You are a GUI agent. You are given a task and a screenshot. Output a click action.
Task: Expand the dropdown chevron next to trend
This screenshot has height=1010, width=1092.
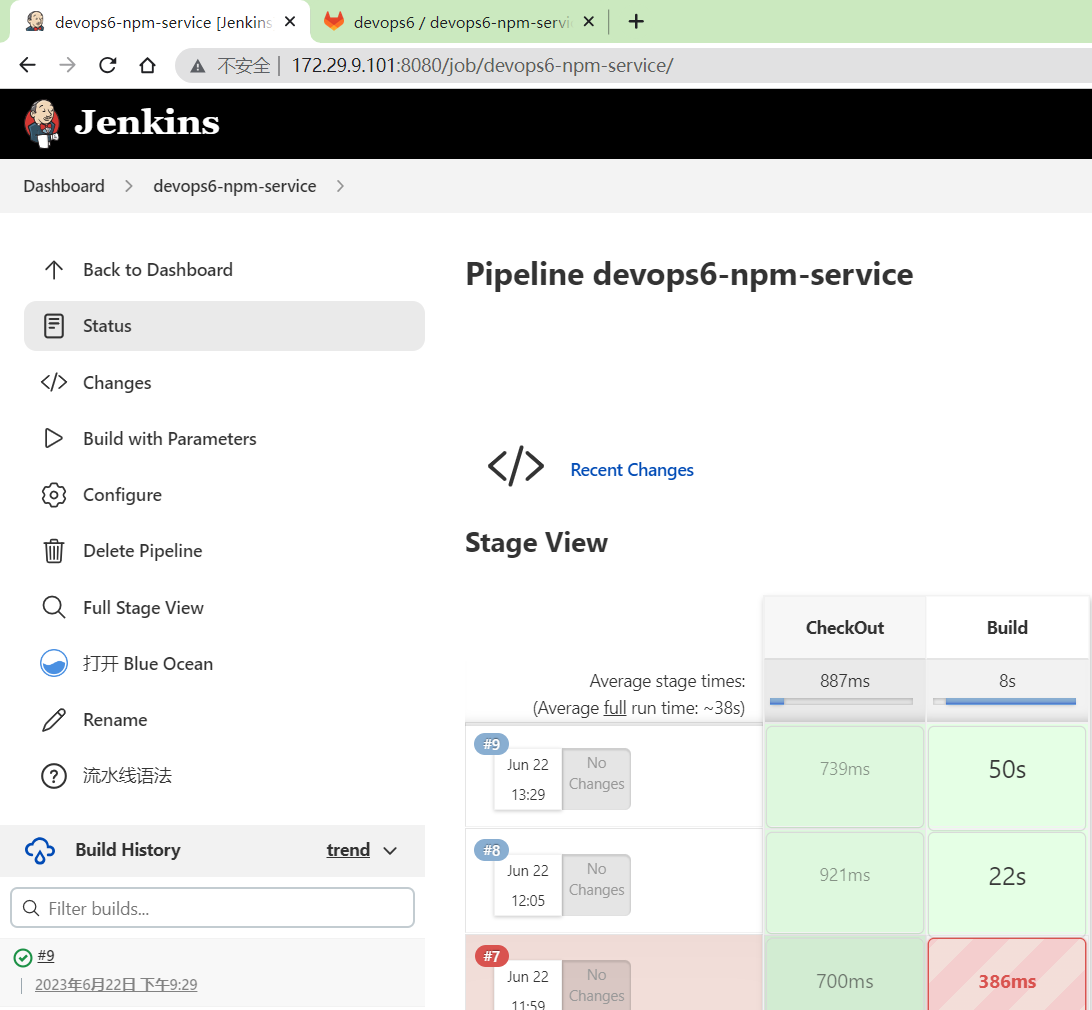[390, 850]
